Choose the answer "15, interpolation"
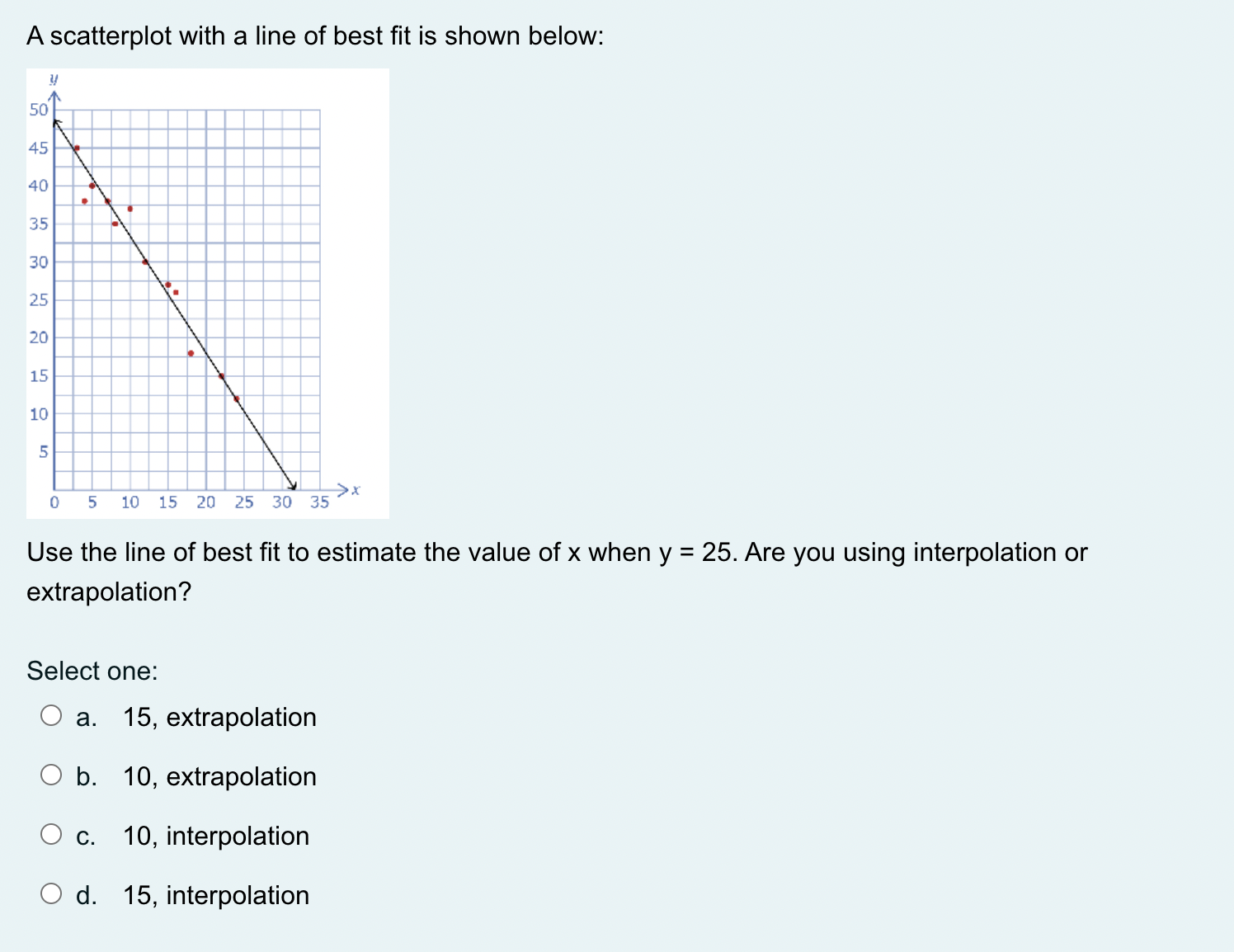Viewport: 1234px width, 952px height. click(x=215, y=896)
